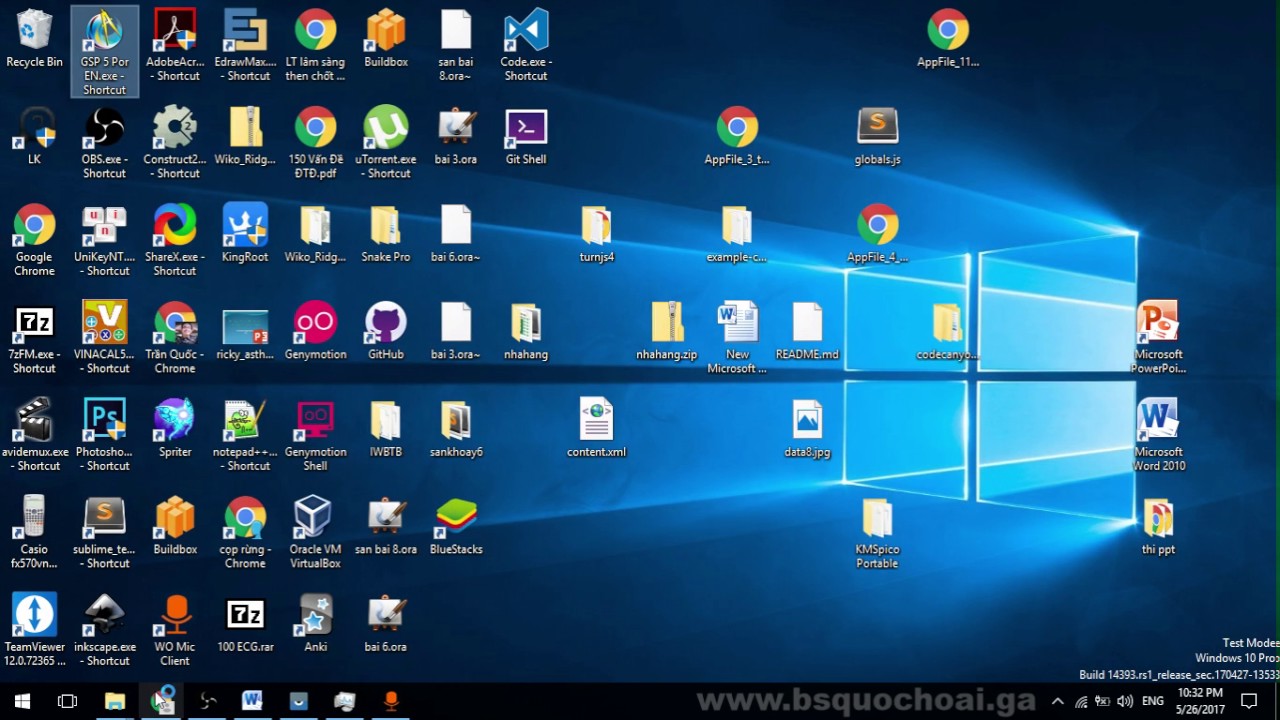Screen dimensions: 1280x720
Task: Select the EdrawMax shortcut icon
Action: [x=245, y=45]
